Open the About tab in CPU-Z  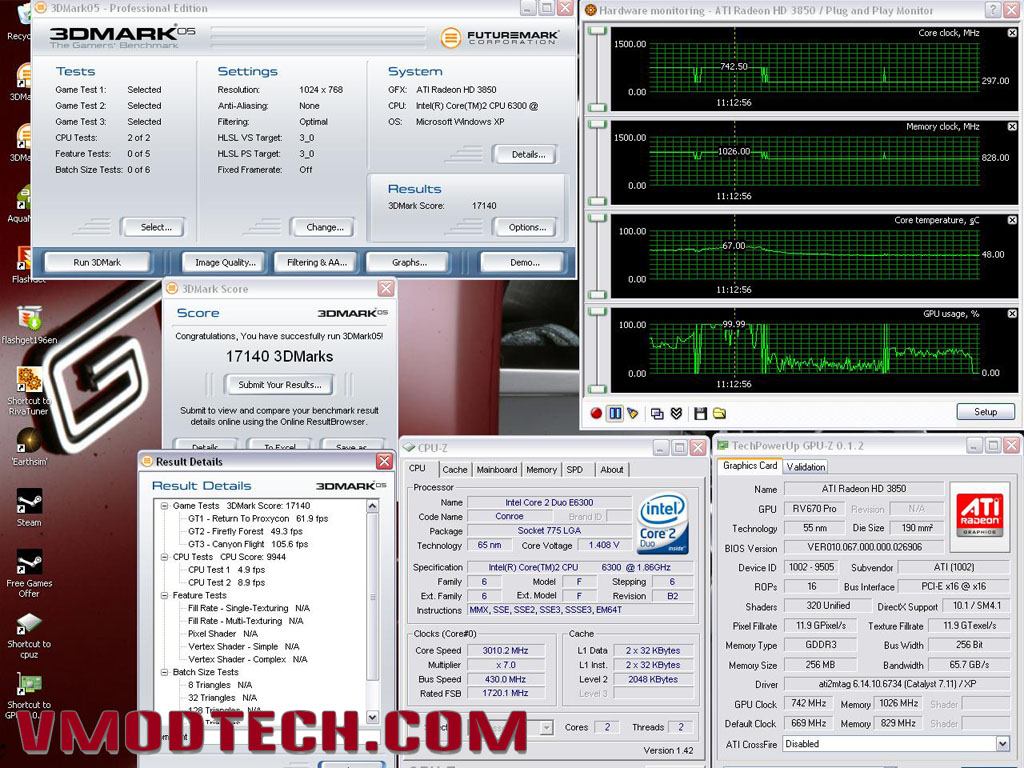point(612,470)
